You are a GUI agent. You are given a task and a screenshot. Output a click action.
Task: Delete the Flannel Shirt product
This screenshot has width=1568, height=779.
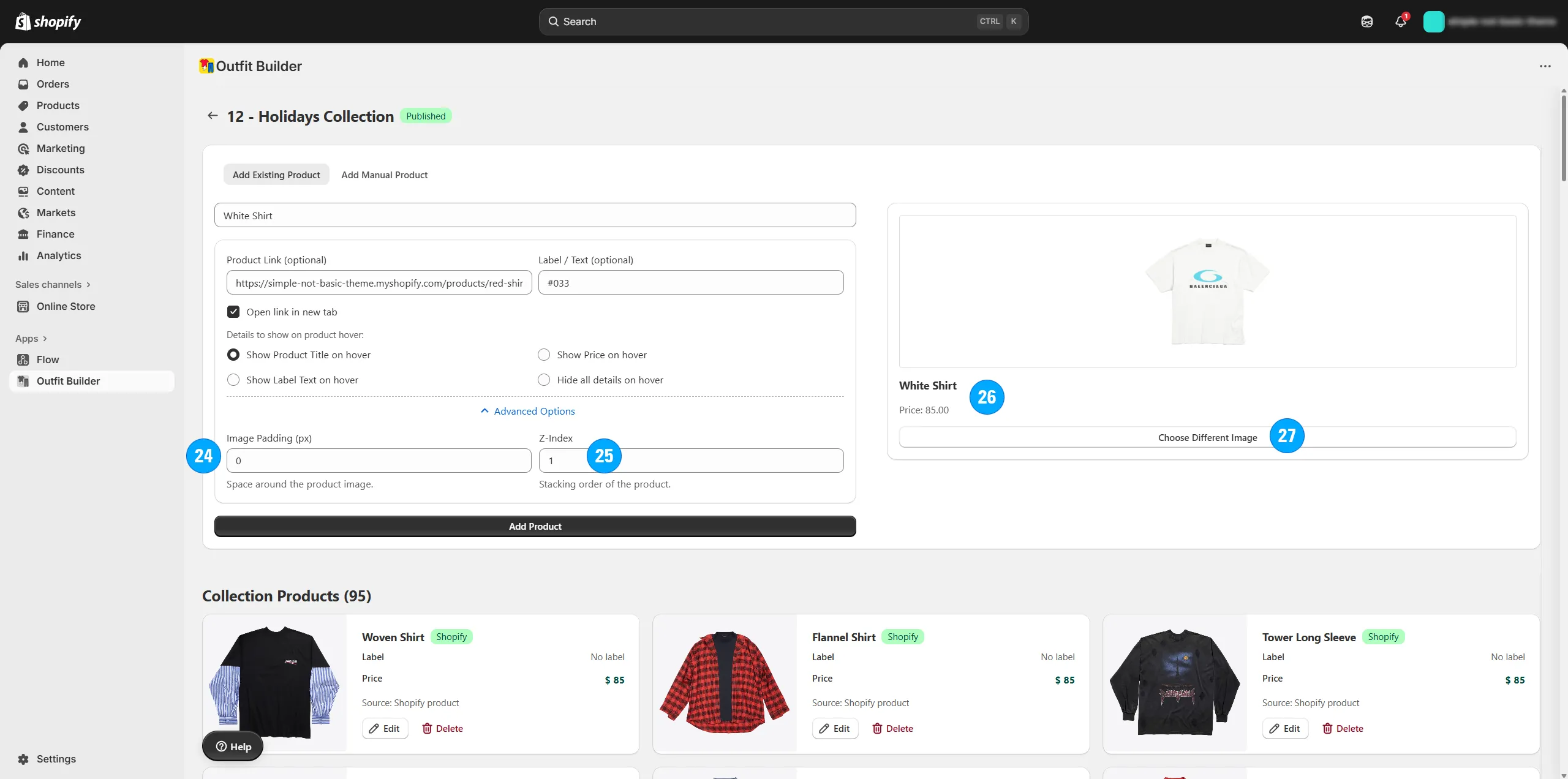[x=892, y=728]
